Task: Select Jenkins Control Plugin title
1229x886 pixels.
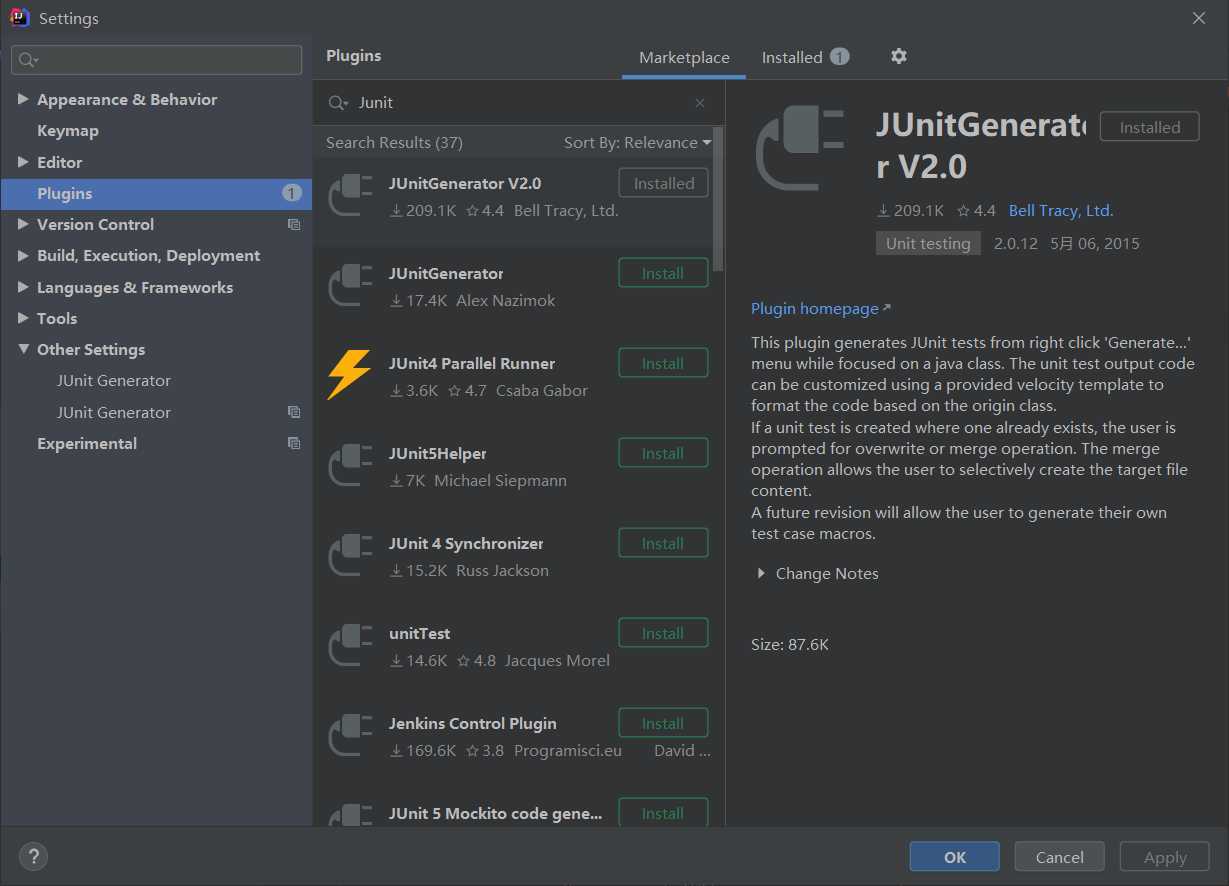Action: 473,724
